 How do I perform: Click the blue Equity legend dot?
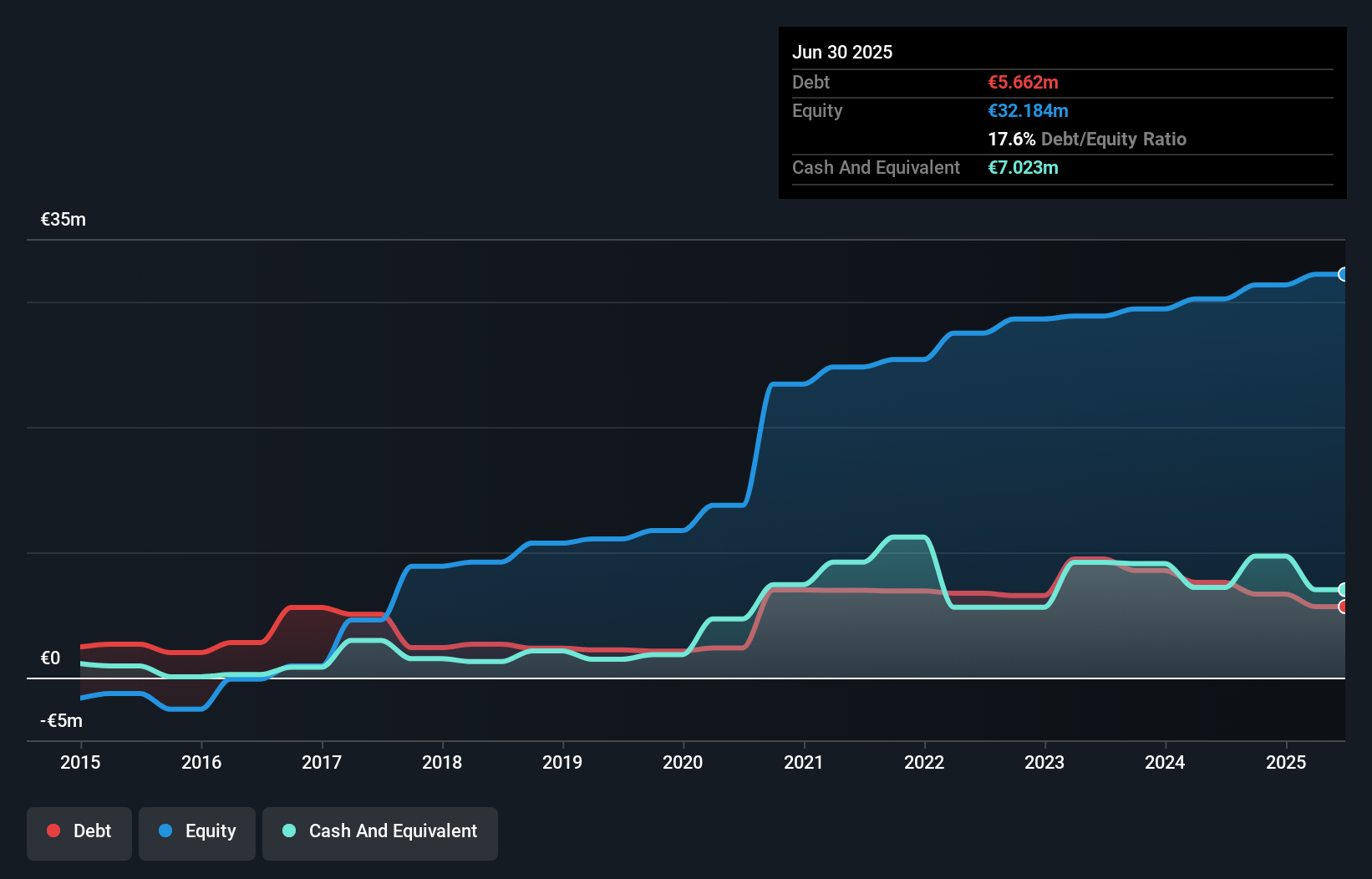[x=165, y=831]
